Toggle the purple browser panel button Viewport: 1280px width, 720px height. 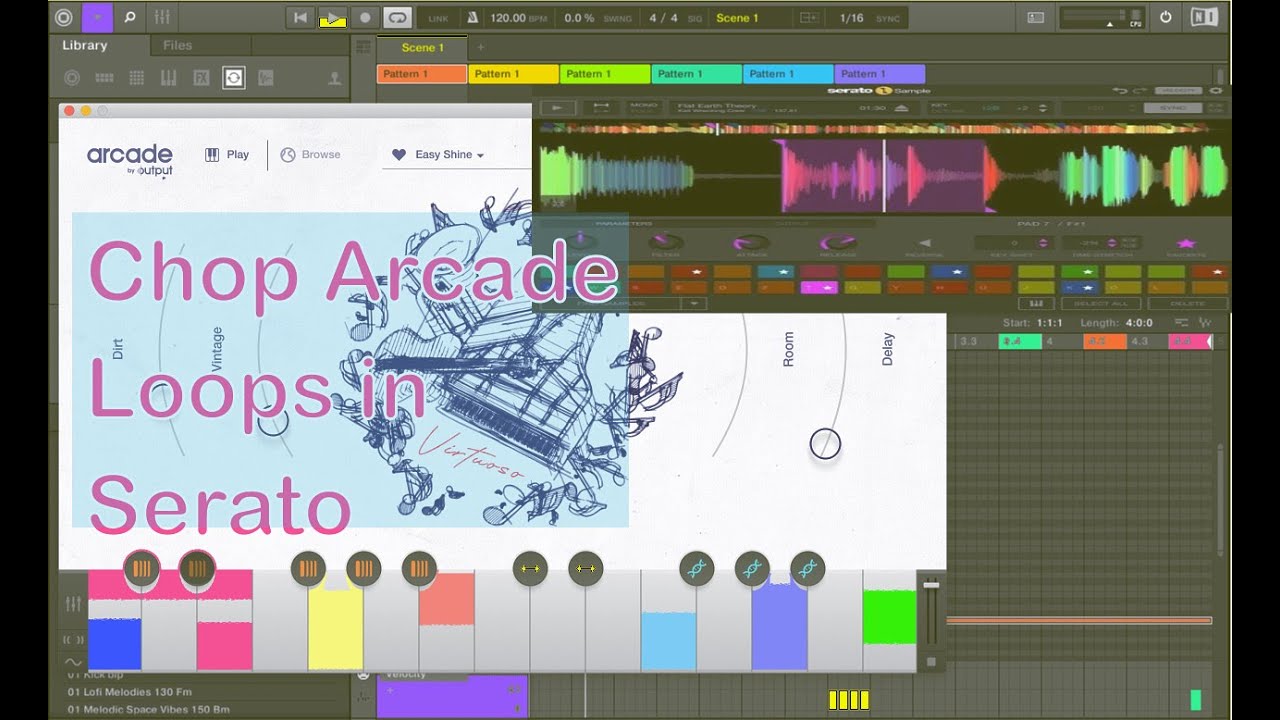[x=97, y=17]
